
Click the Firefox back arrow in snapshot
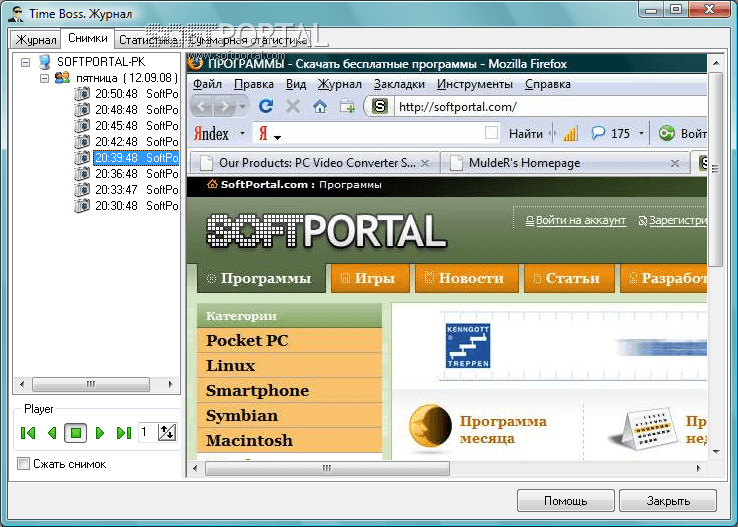pos(201,107)
